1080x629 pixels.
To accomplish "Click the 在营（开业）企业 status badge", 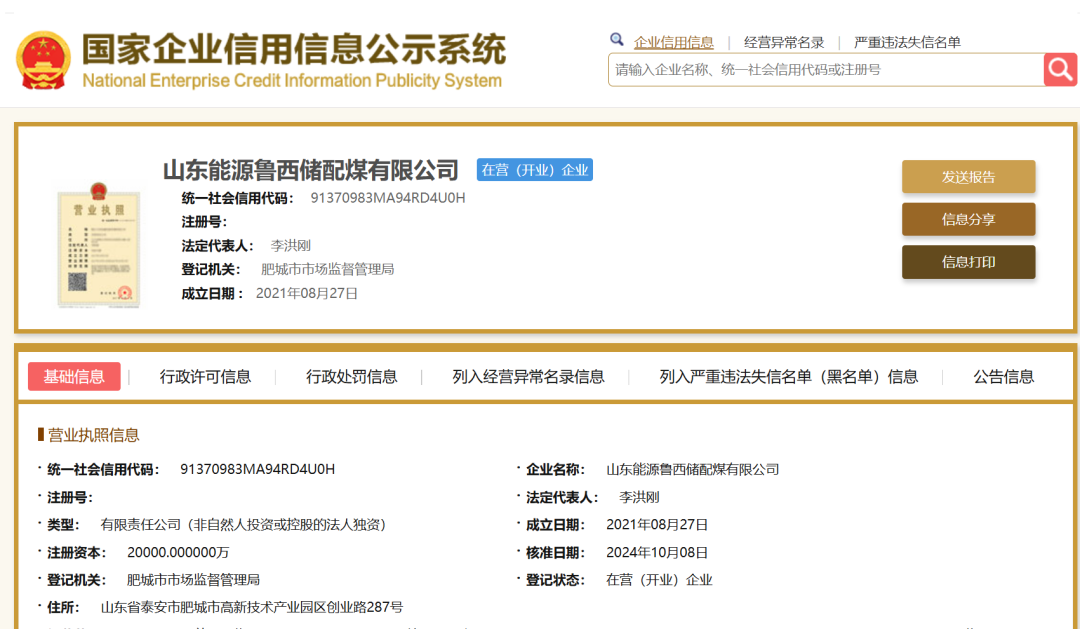I will 534,170.
